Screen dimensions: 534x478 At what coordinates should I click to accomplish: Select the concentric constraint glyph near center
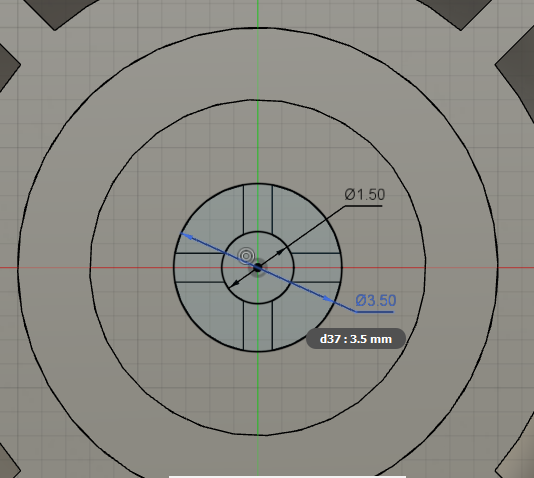click(246, 256)
